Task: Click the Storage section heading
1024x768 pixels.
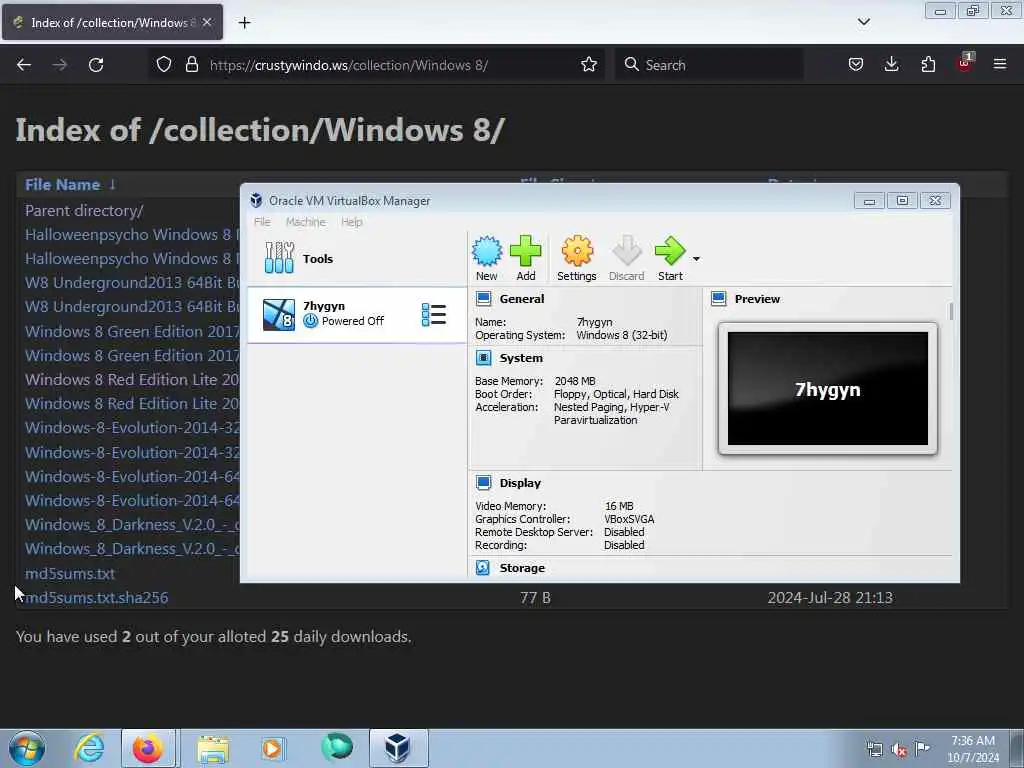Action: click(522, 568)
